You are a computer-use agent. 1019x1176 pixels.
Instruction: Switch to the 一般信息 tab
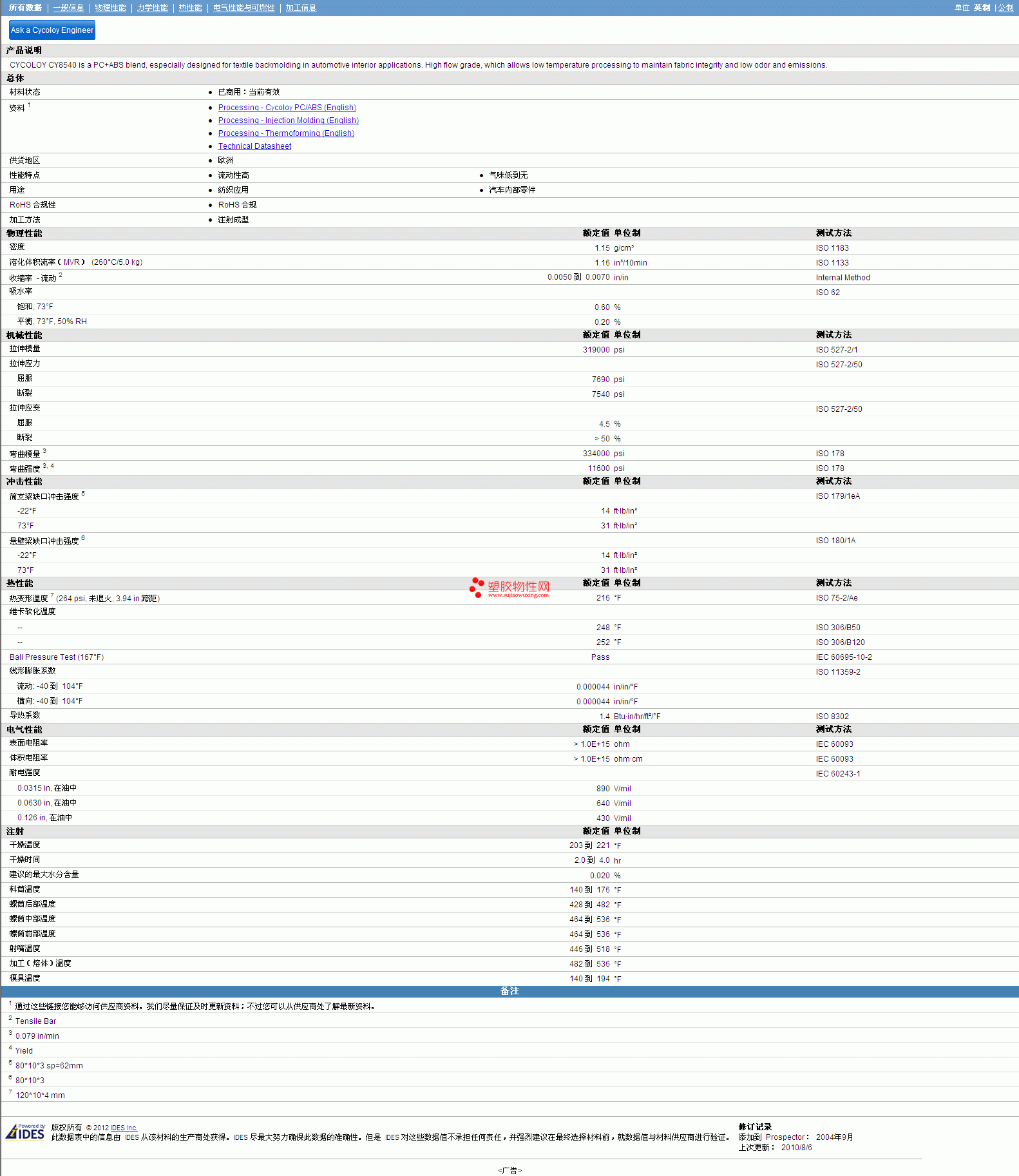click(x=68, y=8)
